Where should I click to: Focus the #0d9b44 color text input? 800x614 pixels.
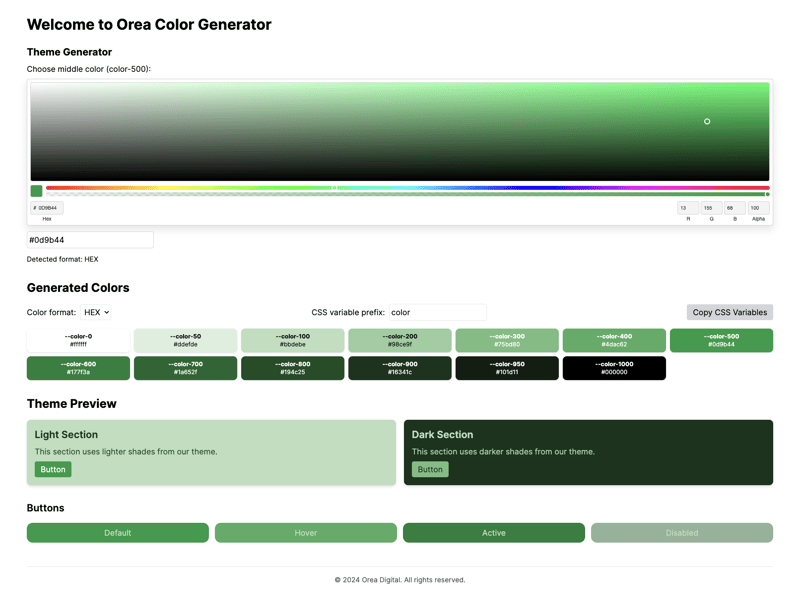(x=90, y=240)
